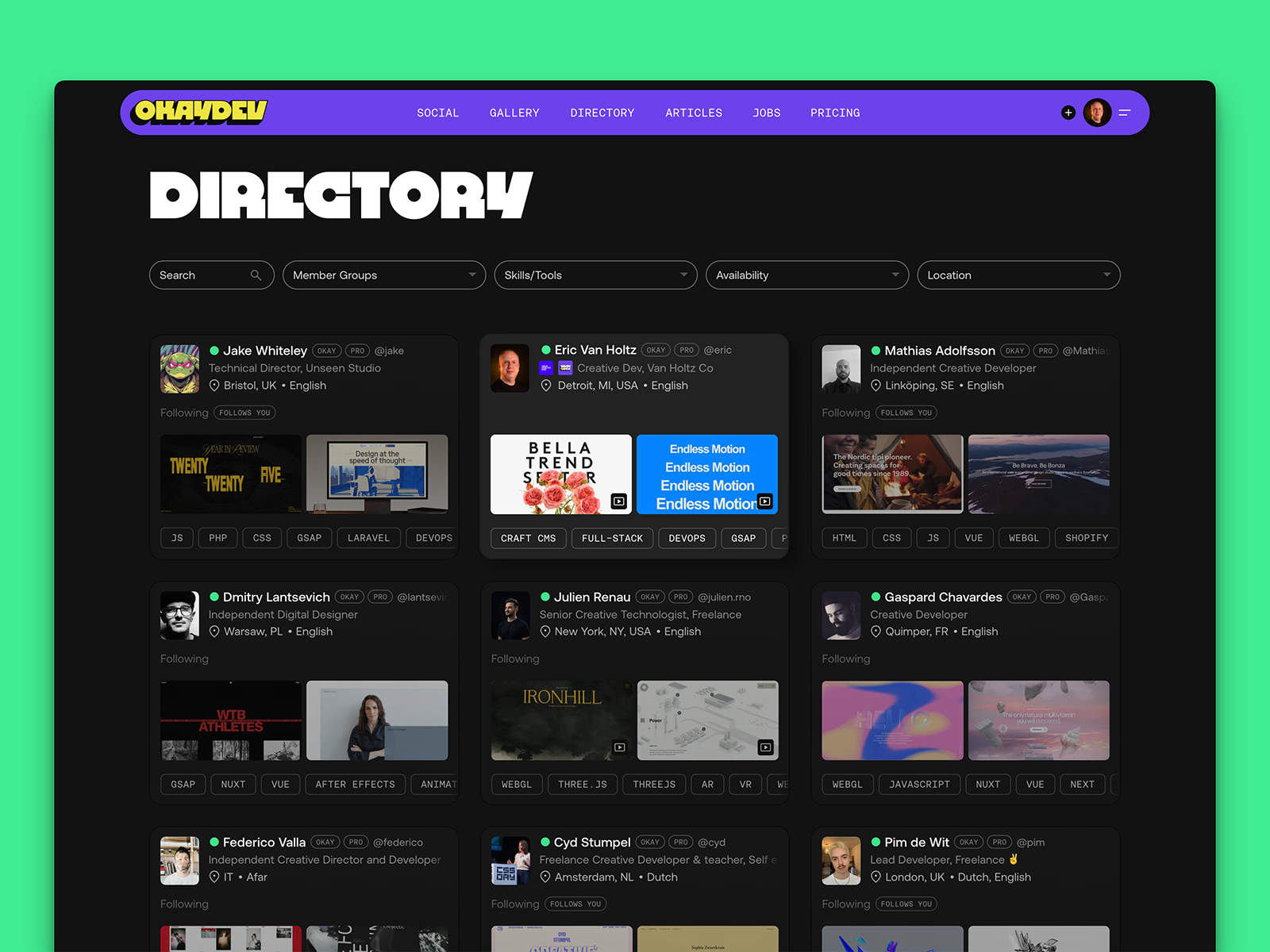Go to the Gallery nav item
Screen dimensions: 1270x952
point(514,113)
